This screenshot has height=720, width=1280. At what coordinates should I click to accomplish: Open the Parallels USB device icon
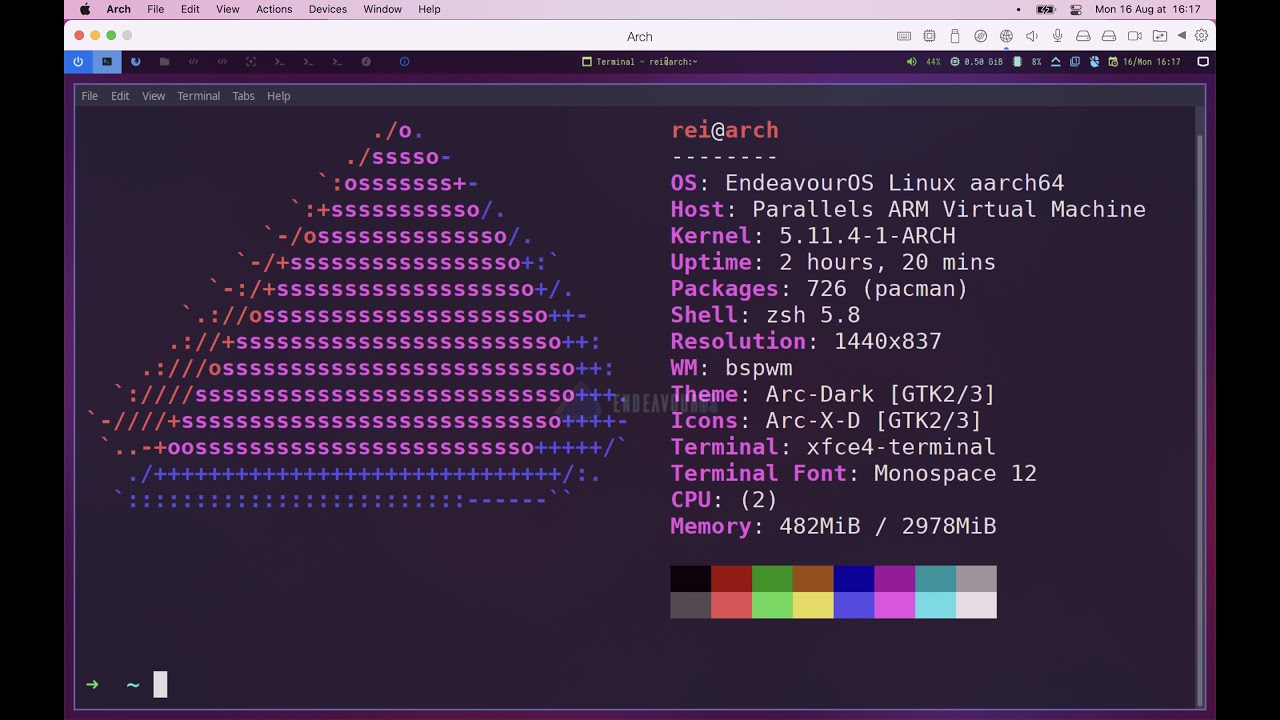pos(955,36)
